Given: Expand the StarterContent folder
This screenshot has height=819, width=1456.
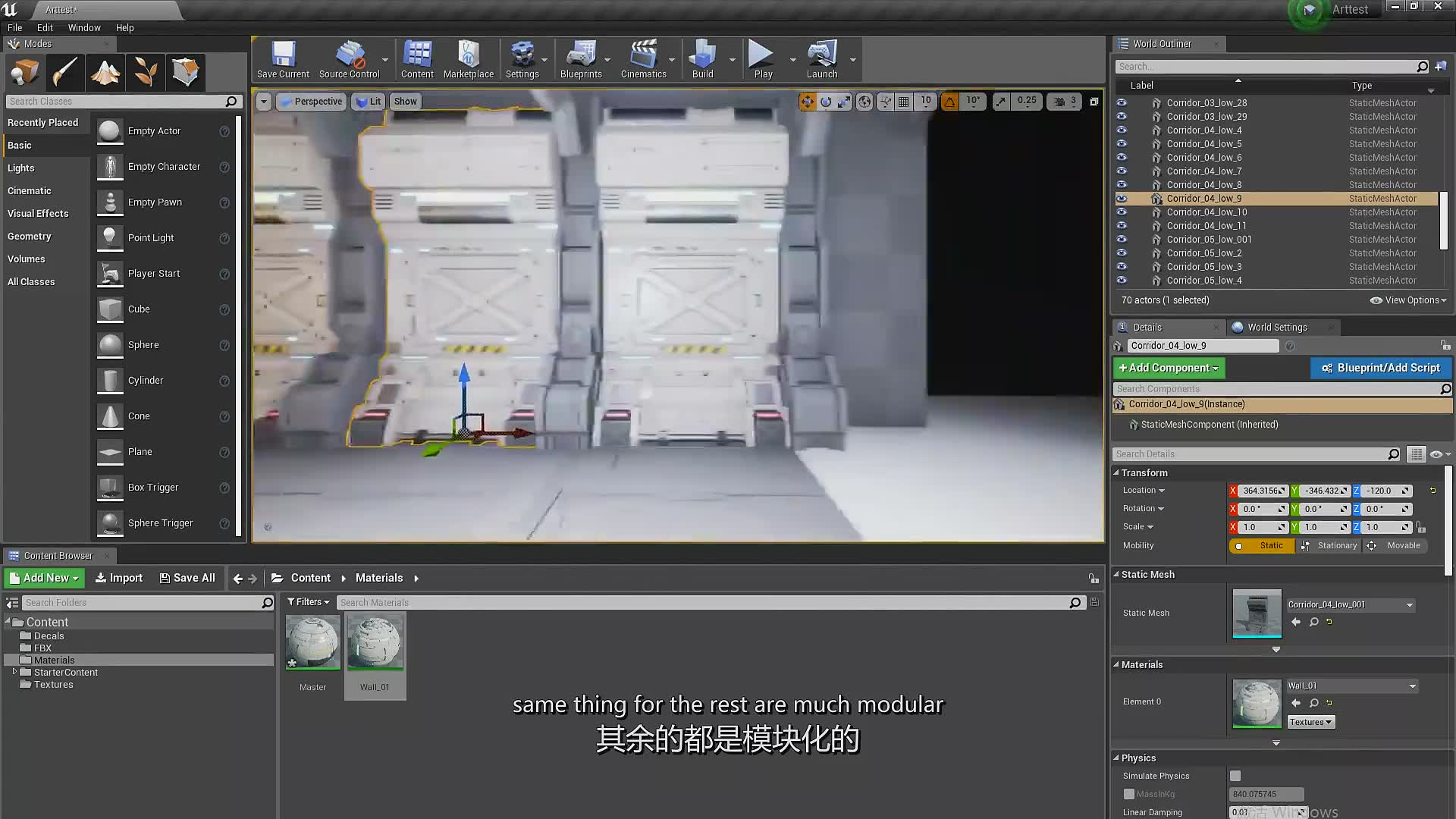Looking at the screenshot, I should tap(14, 672).
